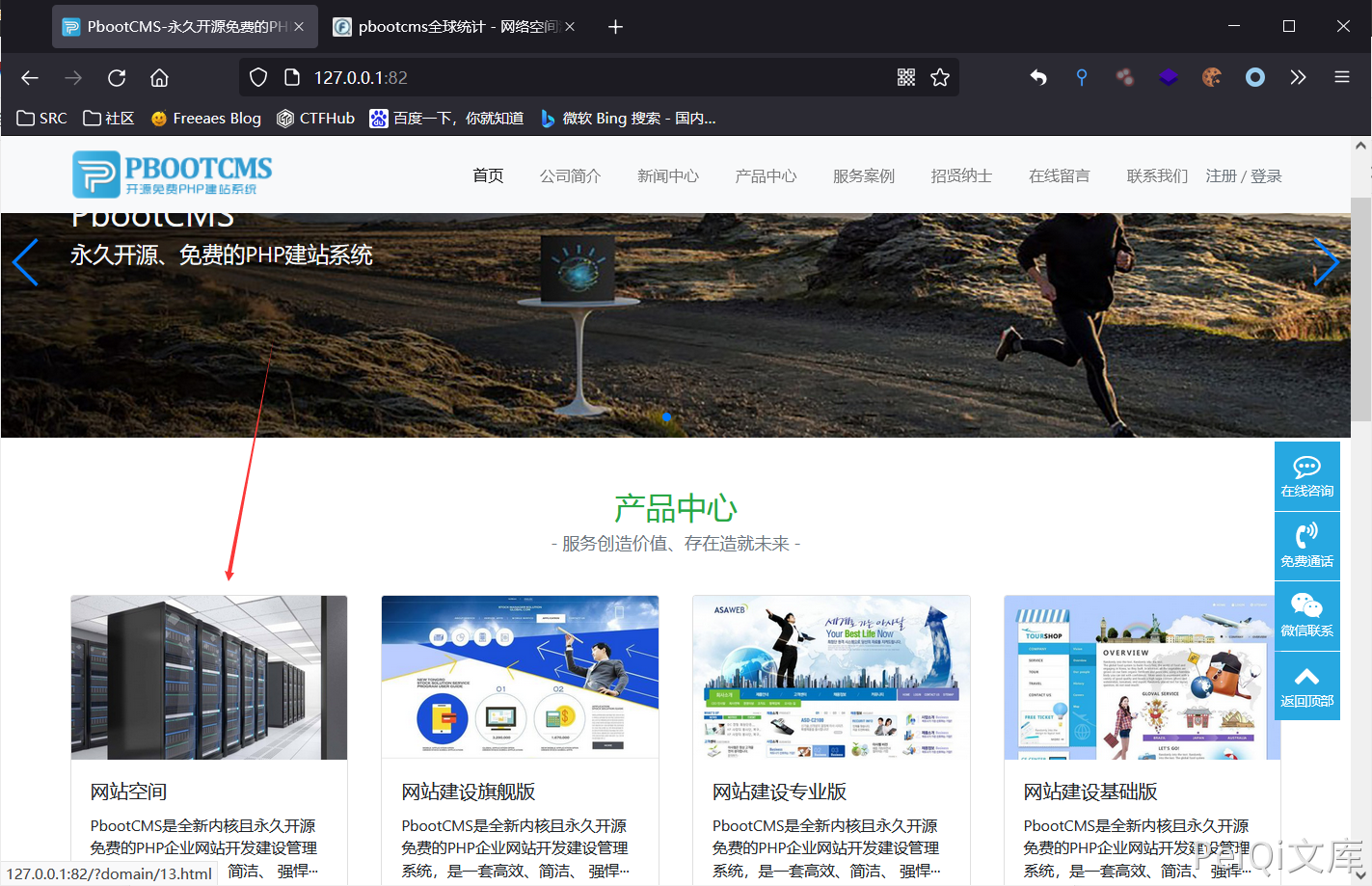
Task: Open the QR code icon in address bar
Action: (x=906, y=77)
